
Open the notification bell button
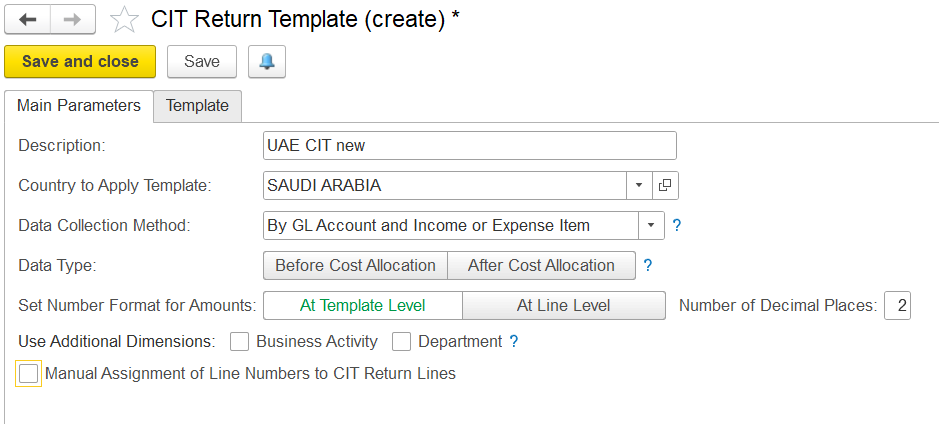(267, 62)
